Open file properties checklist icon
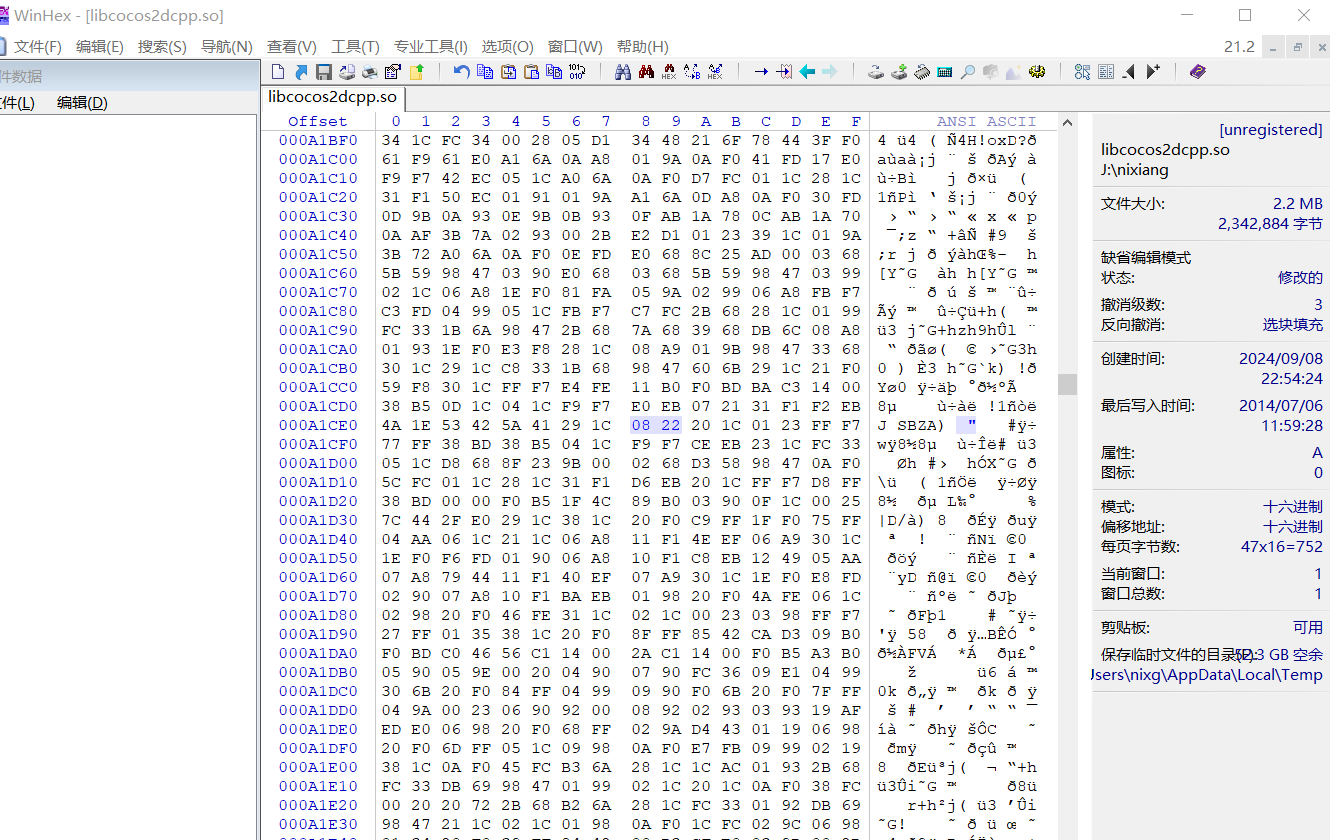 coord(392,72)
